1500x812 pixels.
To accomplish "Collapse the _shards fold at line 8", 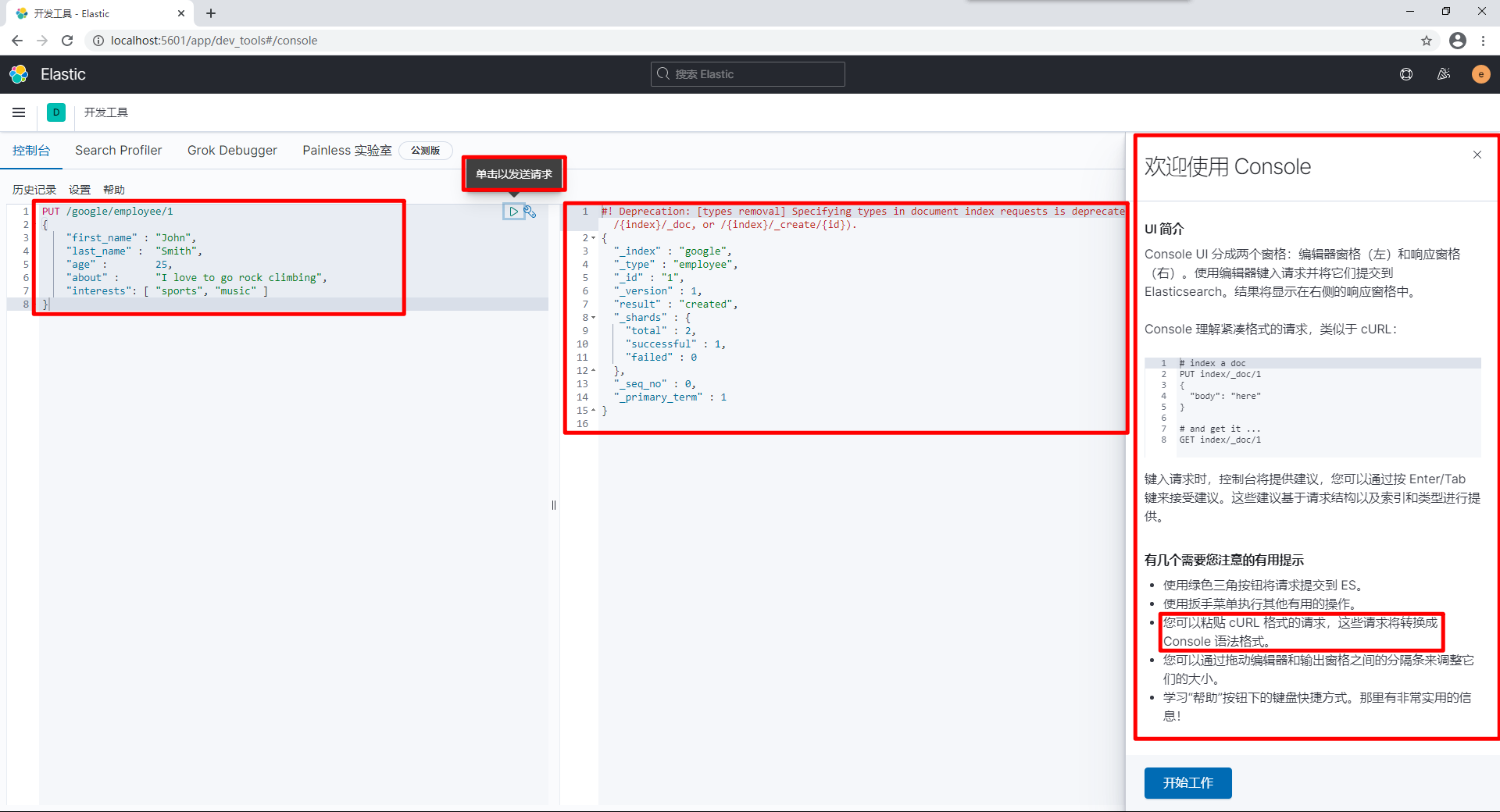I will pos(594,318).
